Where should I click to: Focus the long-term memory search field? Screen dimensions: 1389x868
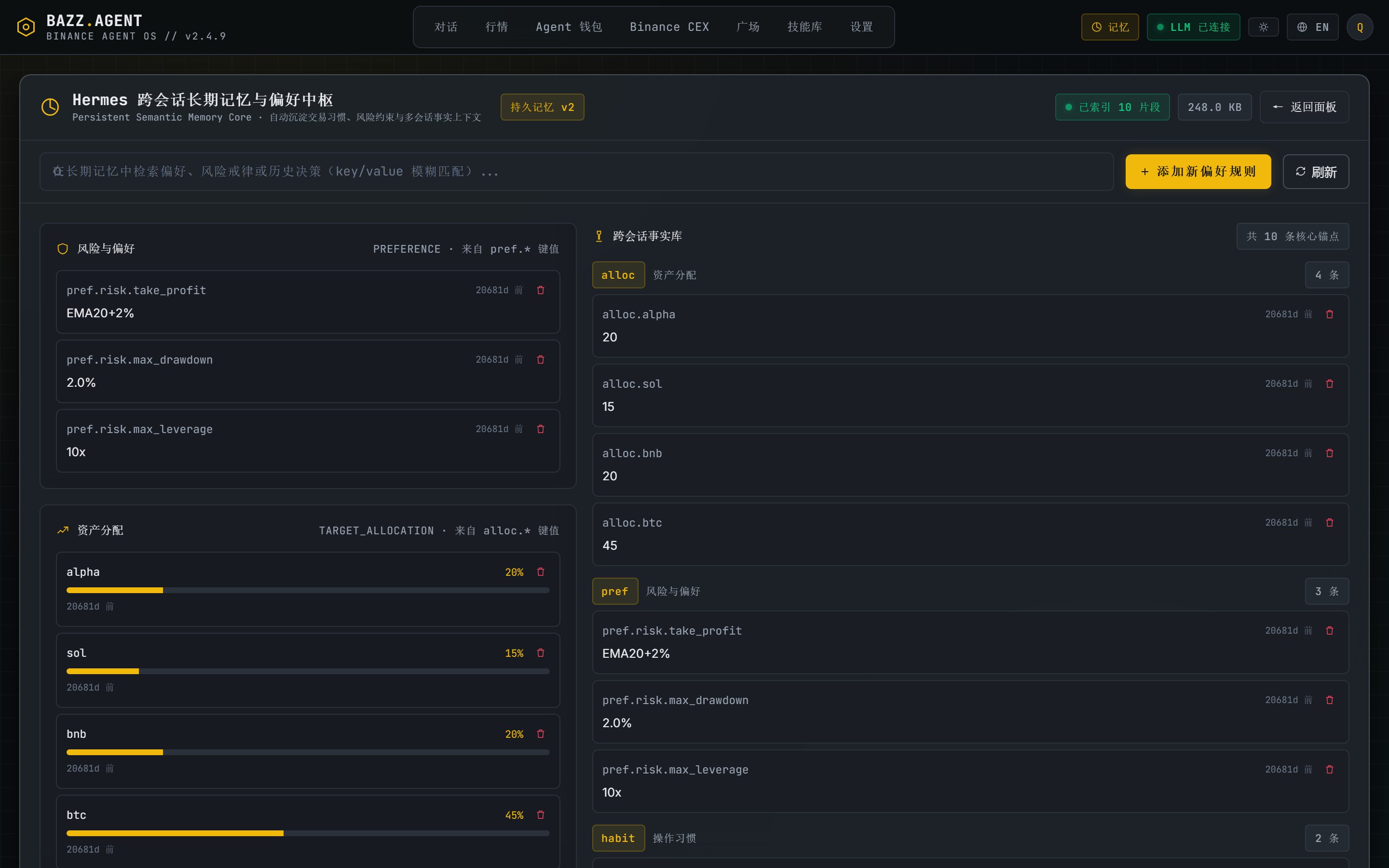(x=576, y=172)
